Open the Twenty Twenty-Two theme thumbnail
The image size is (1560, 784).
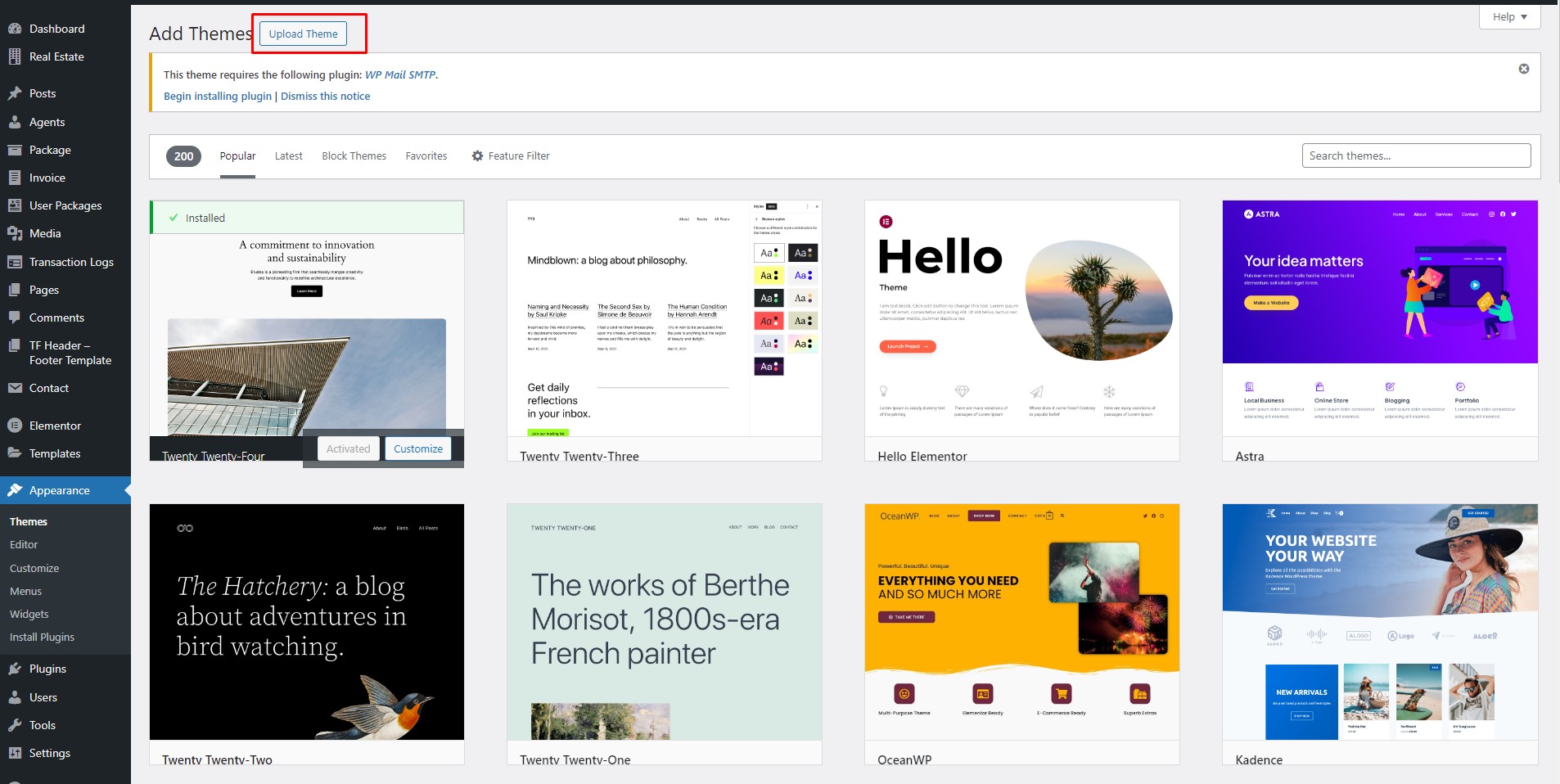(x=307, y=622)
